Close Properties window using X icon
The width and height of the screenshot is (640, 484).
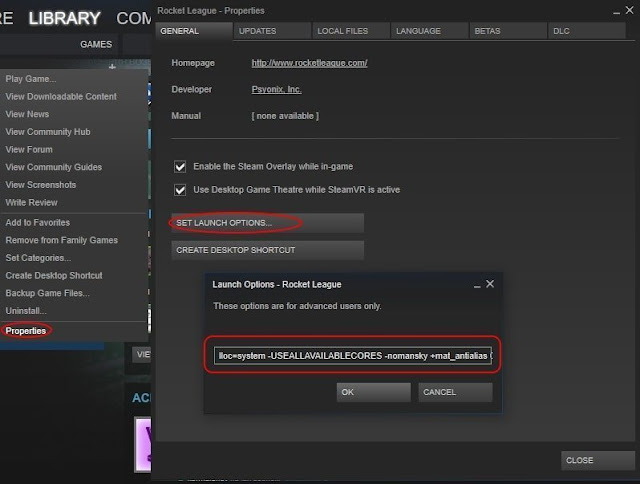629,10
